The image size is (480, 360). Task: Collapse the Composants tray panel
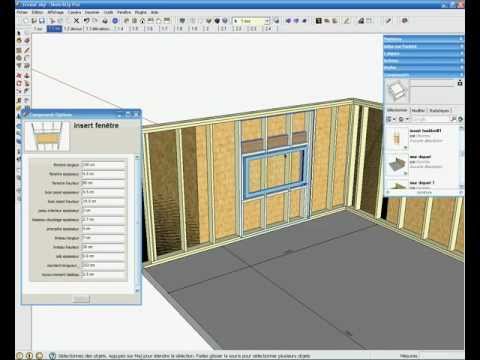pos(424,75)
